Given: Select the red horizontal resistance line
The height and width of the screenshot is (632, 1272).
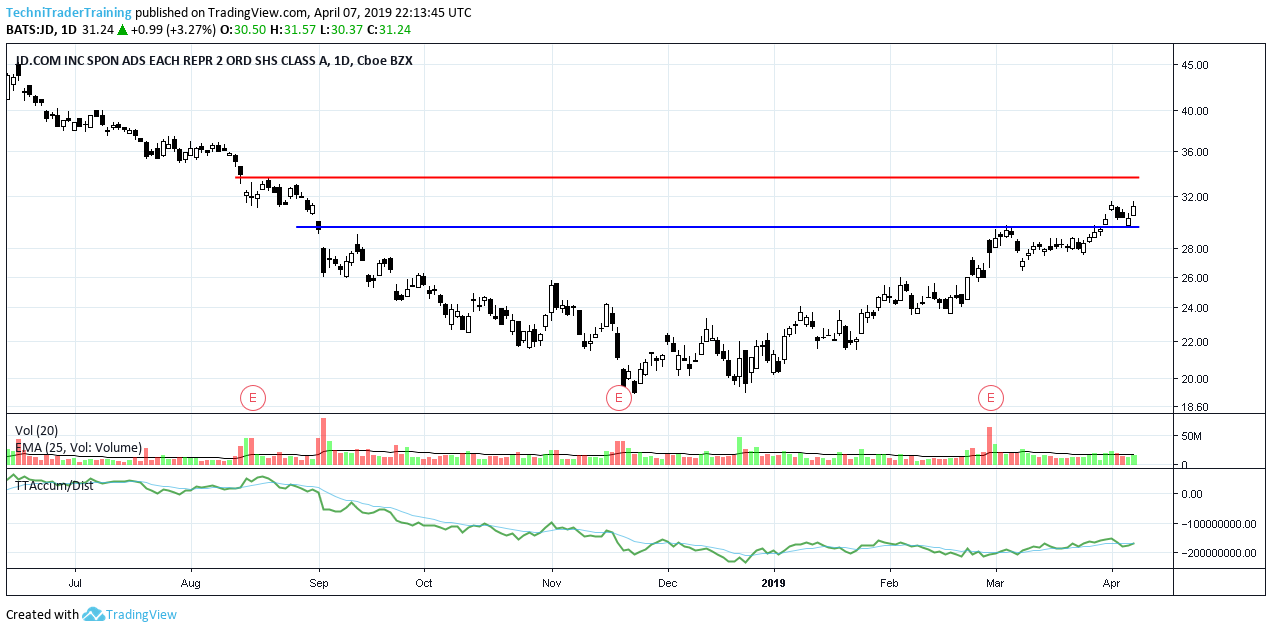Looking at the screenshot, I should click(x=688, y=177).
